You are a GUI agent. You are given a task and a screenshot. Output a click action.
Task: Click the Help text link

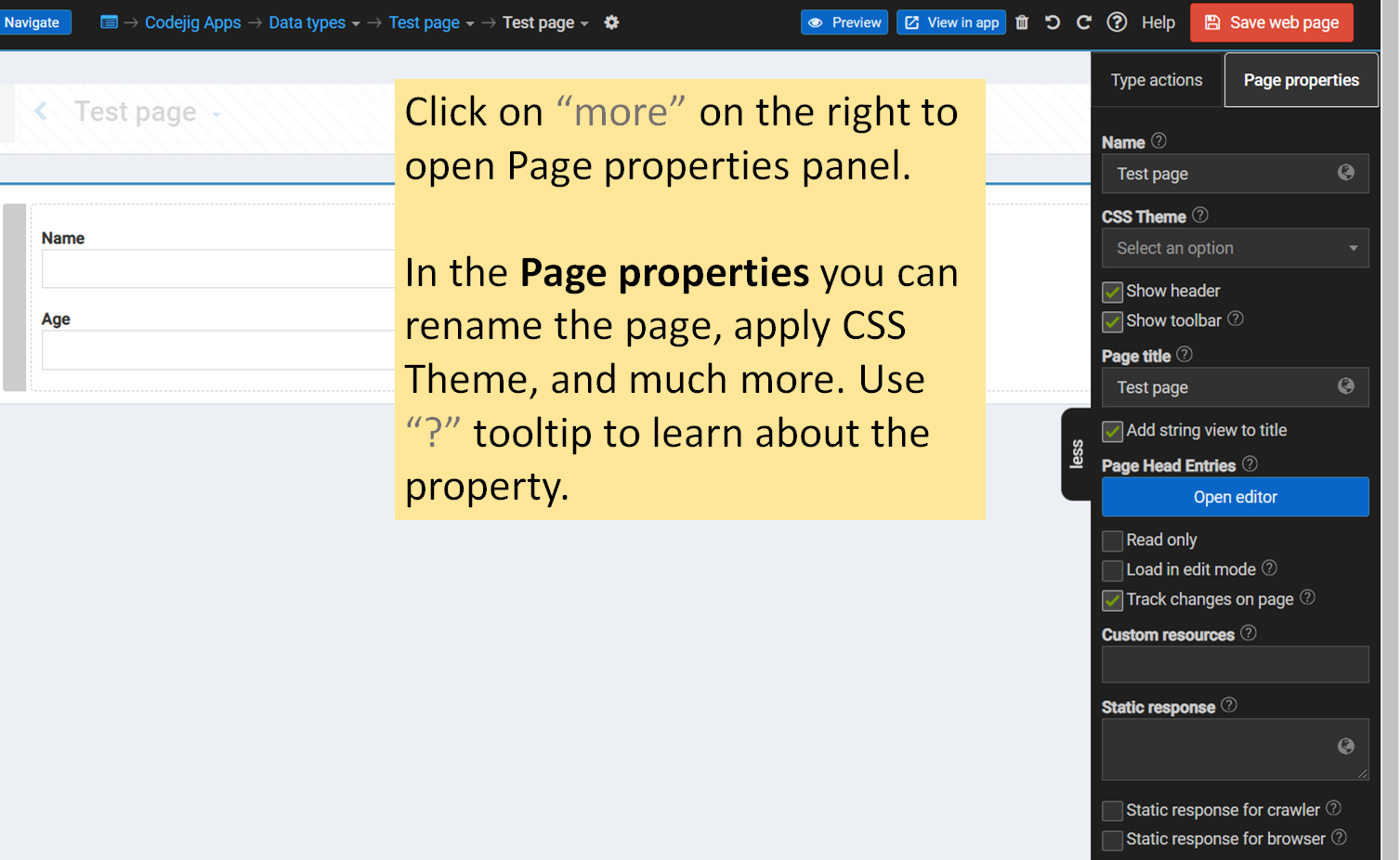[x=1158, y=22]
